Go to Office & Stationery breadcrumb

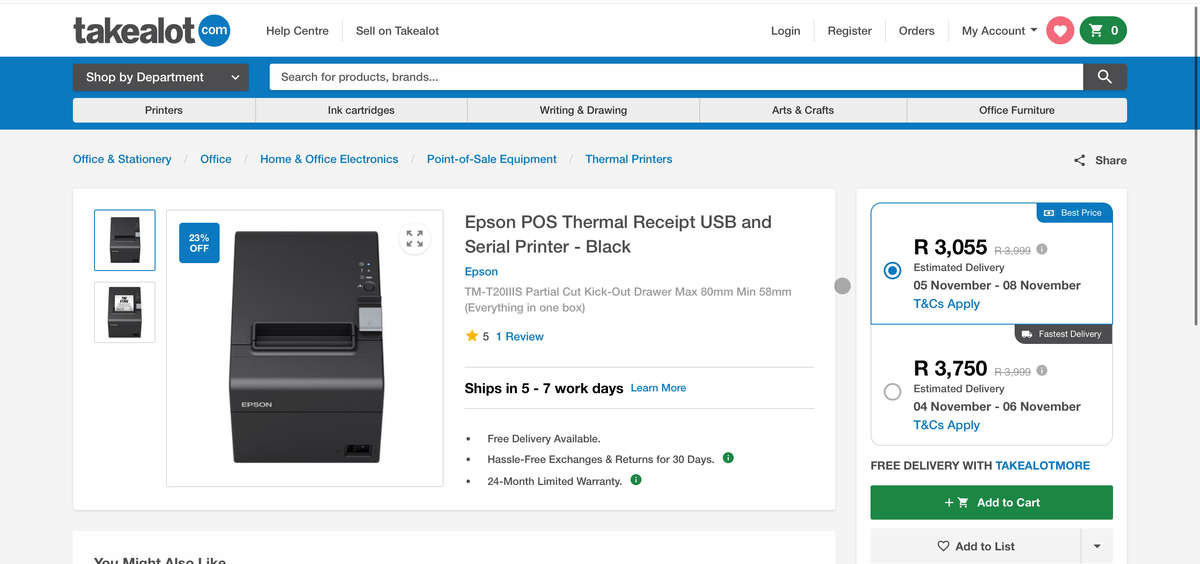tap(122, 159)
